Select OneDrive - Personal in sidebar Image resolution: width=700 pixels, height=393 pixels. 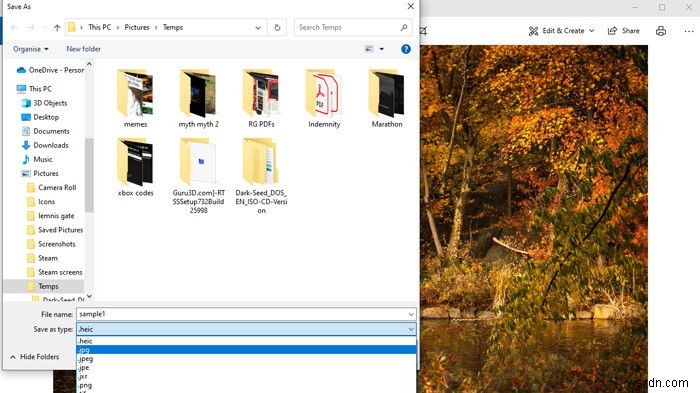50,70
